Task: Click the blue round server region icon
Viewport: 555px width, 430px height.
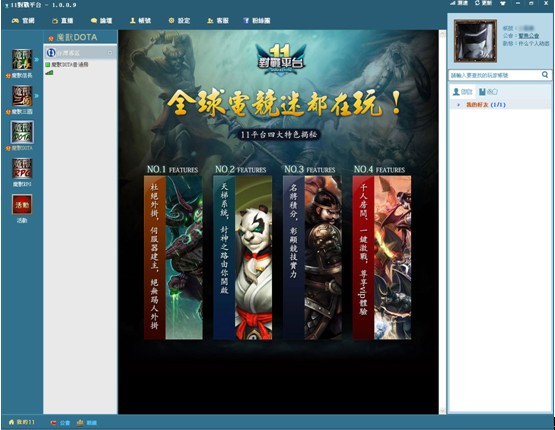Action: click(51, 53)
